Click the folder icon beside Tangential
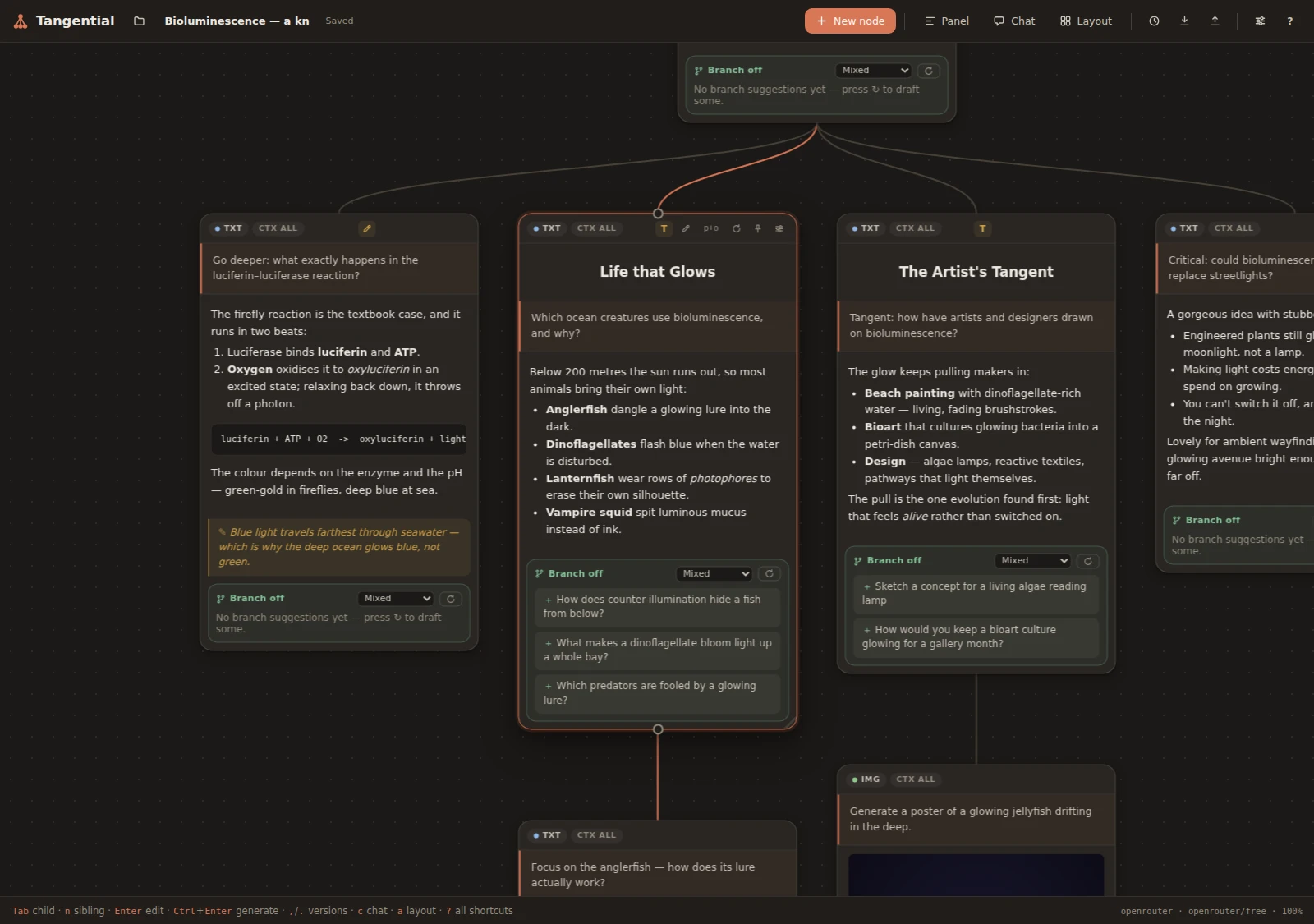Viewport: 1314px width, 924px height. tap(139, 21)
